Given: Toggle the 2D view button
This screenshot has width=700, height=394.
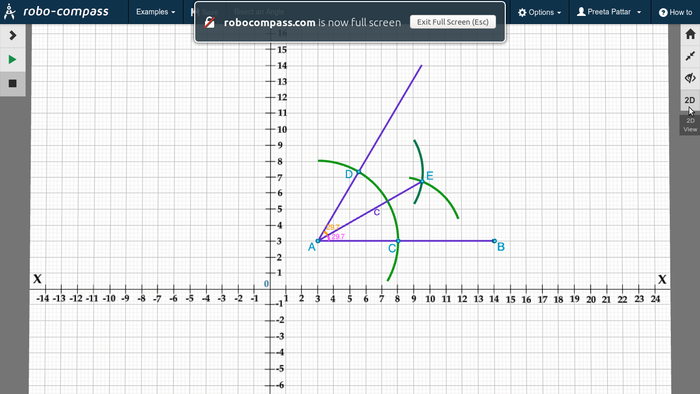Looking at the screenshot, I should tap(690, 100).
